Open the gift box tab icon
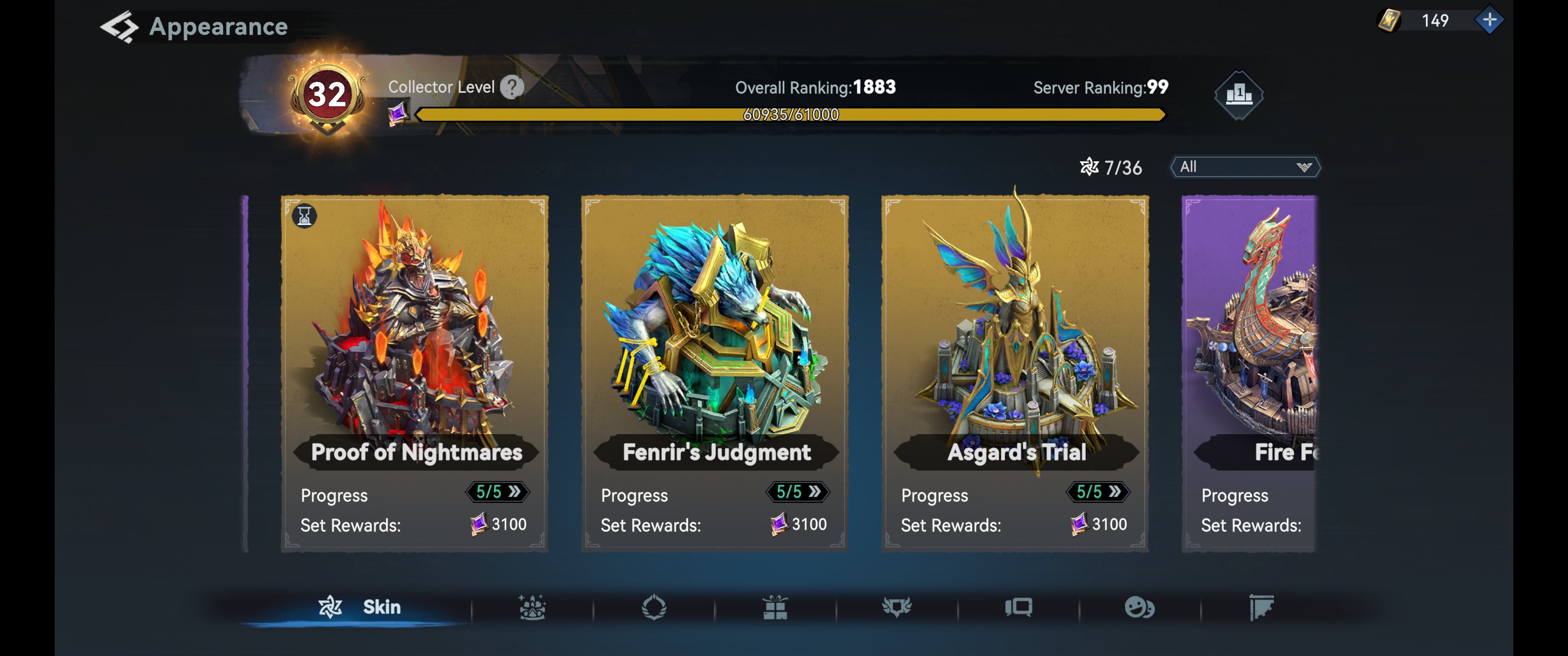Screen dimensions: 1568x656 click(775, 607)
